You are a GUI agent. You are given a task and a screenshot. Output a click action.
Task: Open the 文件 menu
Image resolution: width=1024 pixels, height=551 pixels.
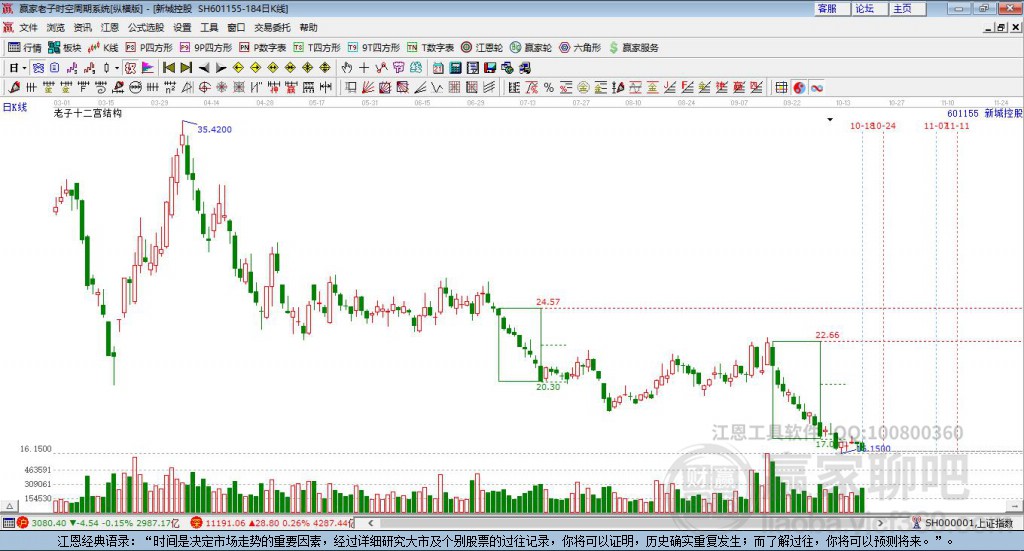click(x=28, y=27)
